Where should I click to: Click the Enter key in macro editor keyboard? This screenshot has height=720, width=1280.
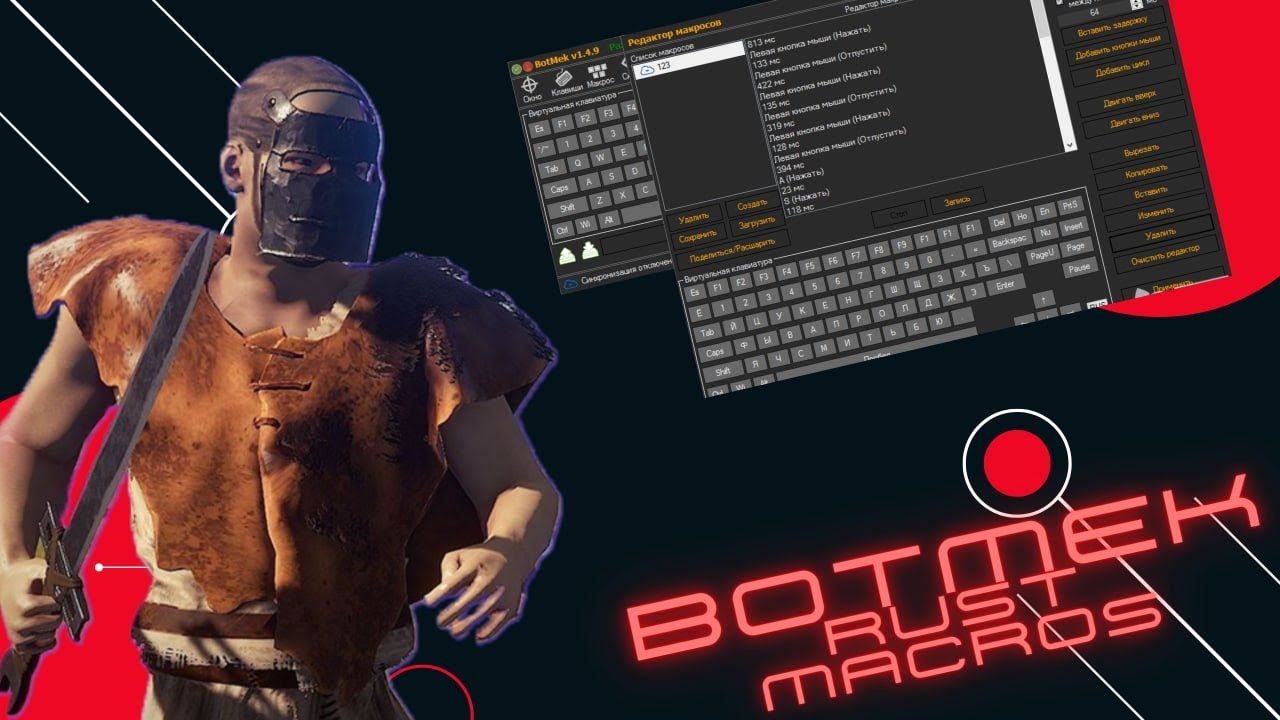tap(1005, 286)
